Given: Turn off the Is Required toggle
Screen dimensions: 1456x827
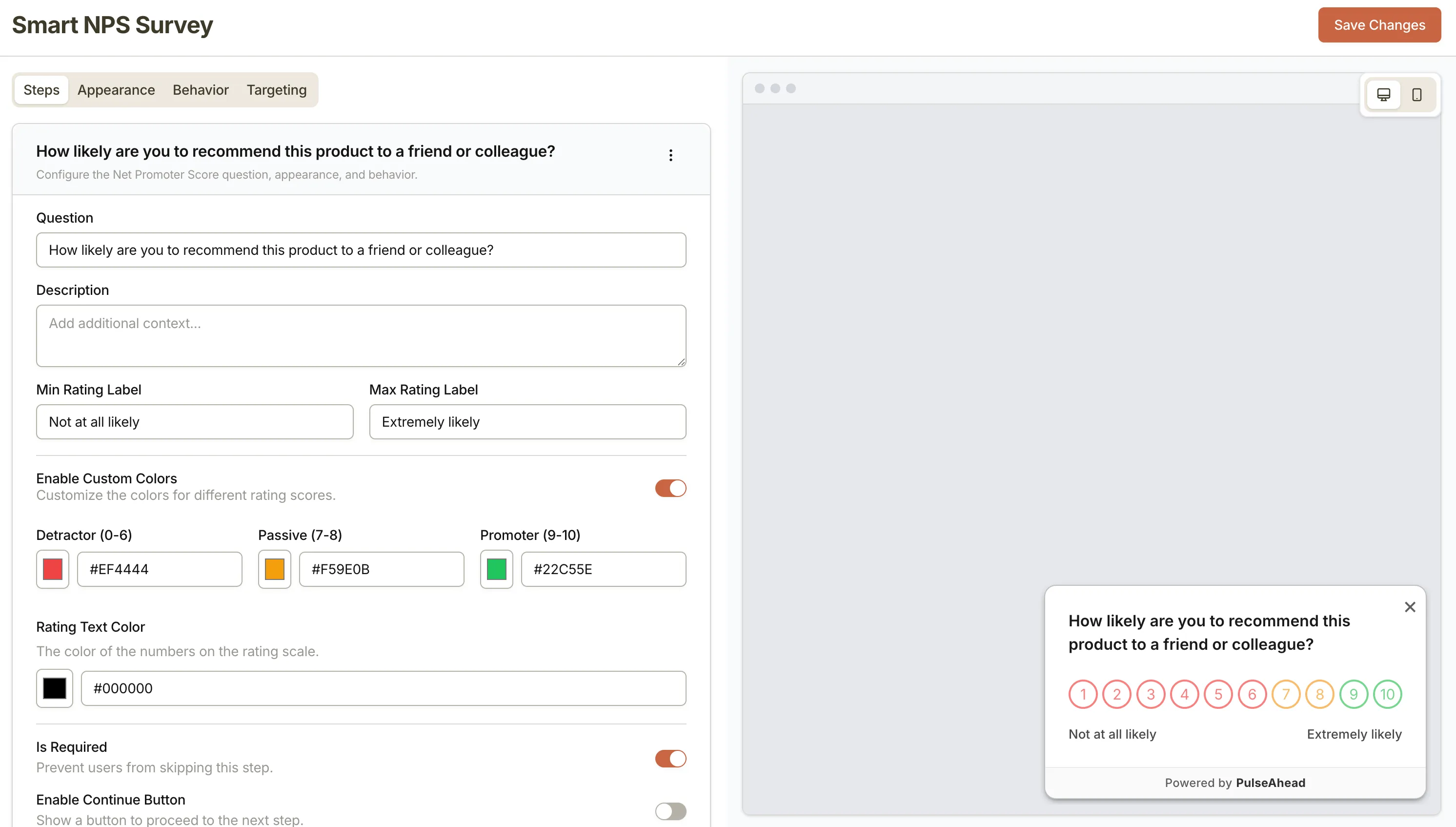Looking at the screenshot, I should [670, 758].
